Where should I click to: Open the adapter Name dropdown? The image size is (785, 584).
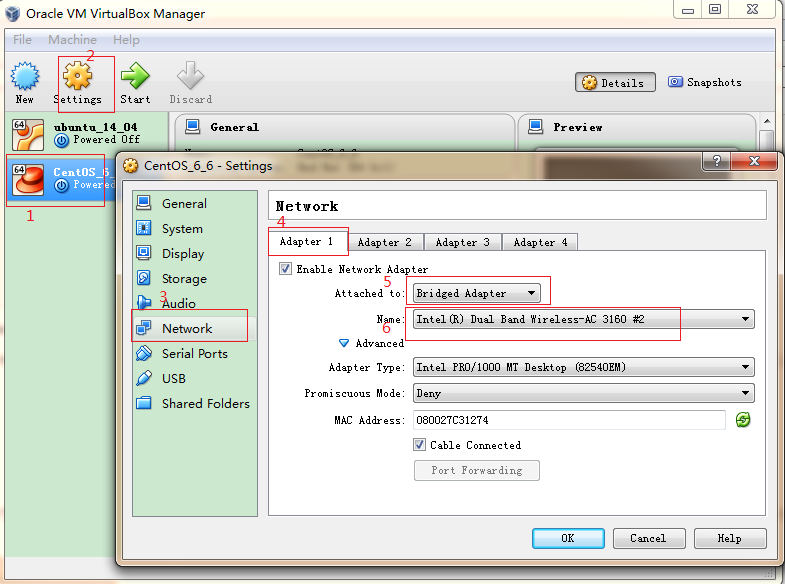click(x=584, y=319)
